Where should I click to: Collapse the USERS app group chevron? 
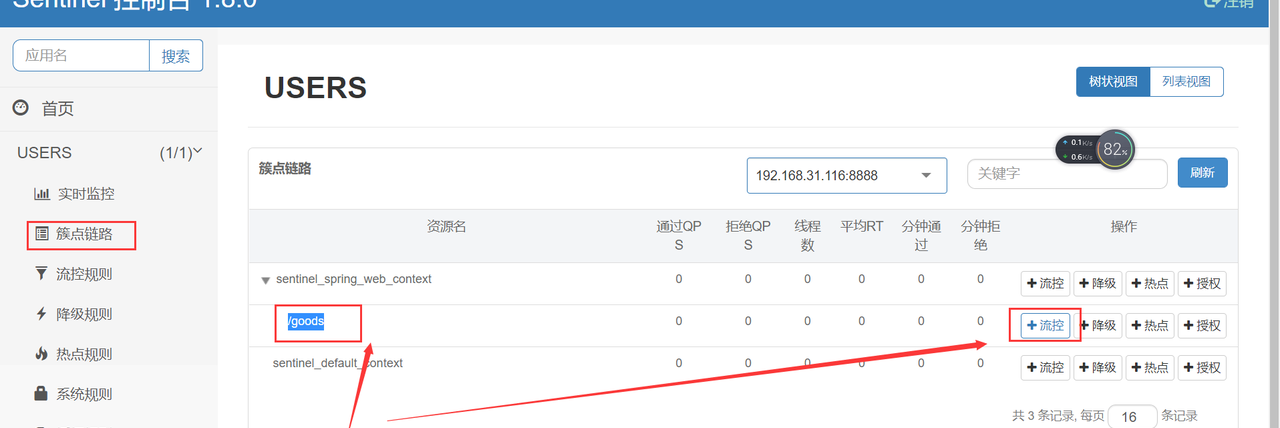click(197, 151)
